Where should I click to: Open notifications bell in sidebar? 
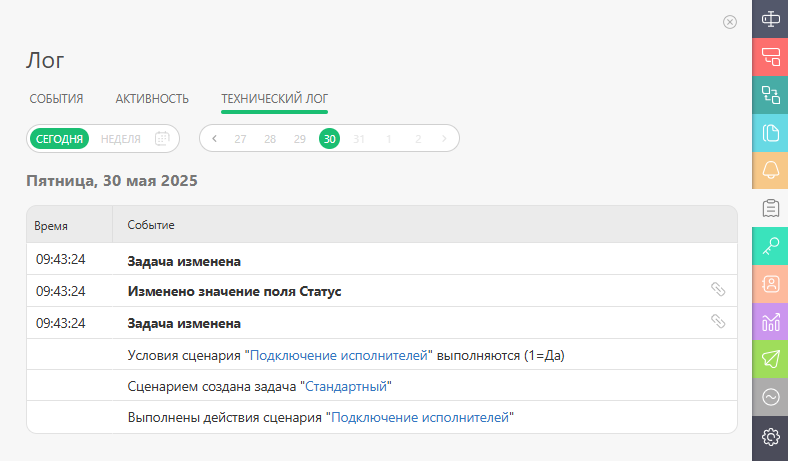(770, 170)
